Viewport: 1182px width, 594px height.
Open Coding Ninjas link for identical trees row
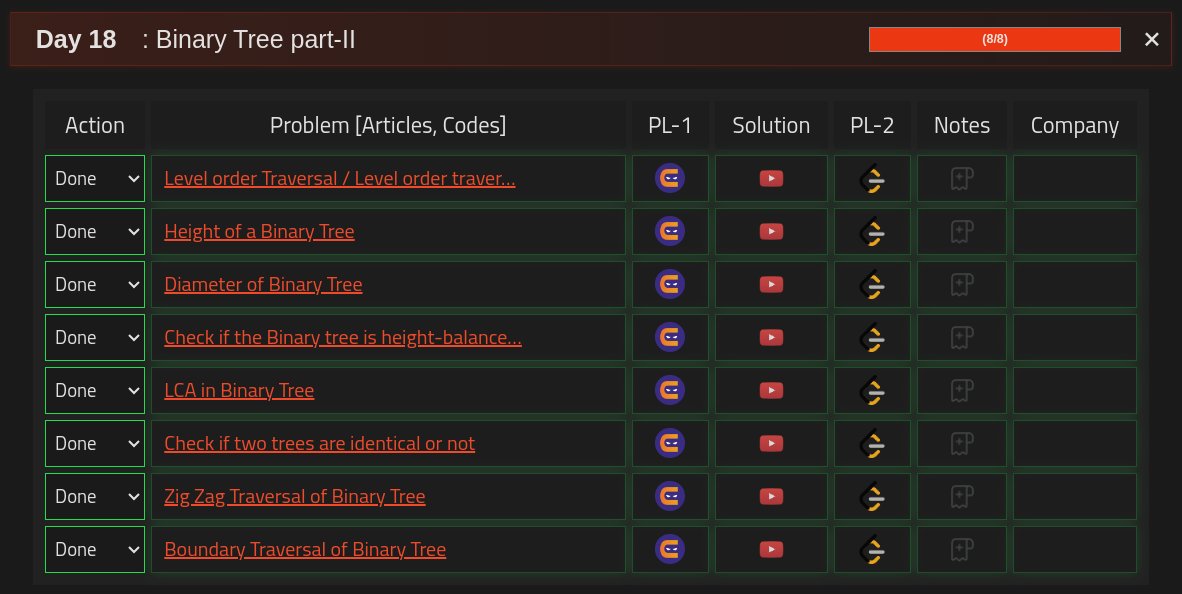[x=669, y=443]
